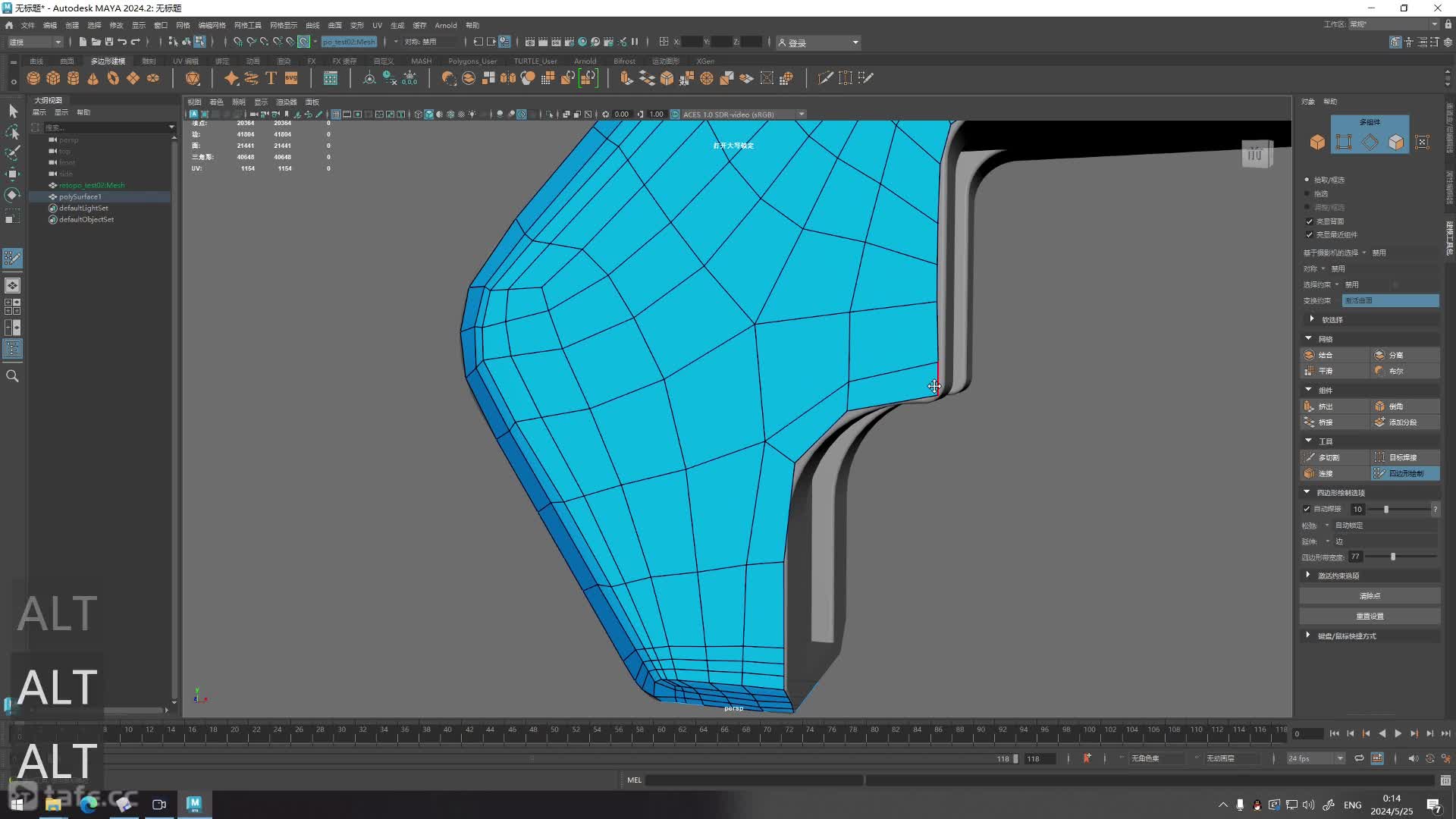Switch to the MASH shelf tab
Image resolution: width=1456 pixels, height=819 pixels.
click(421, 61)
